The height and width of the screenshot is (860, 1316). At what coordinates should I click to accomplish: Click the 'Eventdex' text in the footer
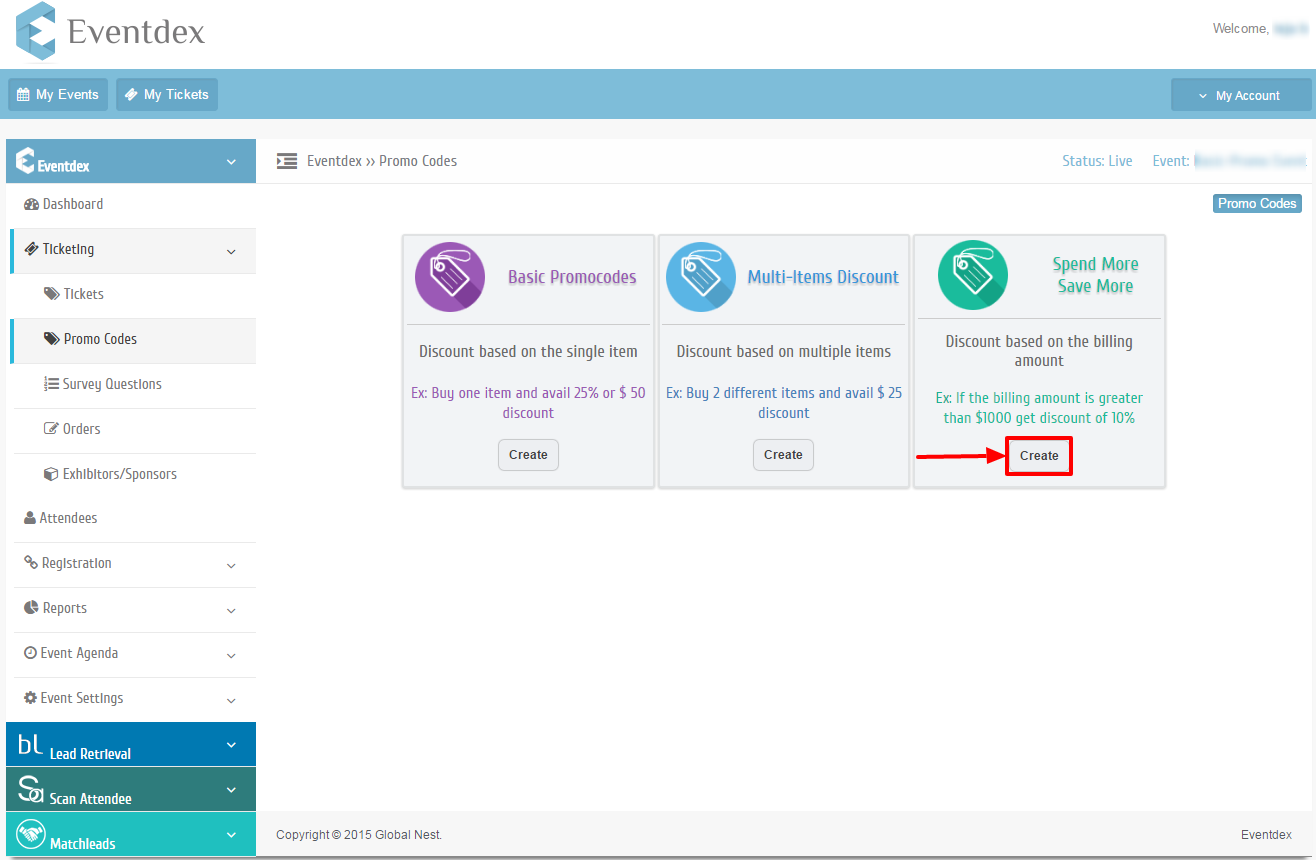pyautogui.click(x=1266, y=835)
